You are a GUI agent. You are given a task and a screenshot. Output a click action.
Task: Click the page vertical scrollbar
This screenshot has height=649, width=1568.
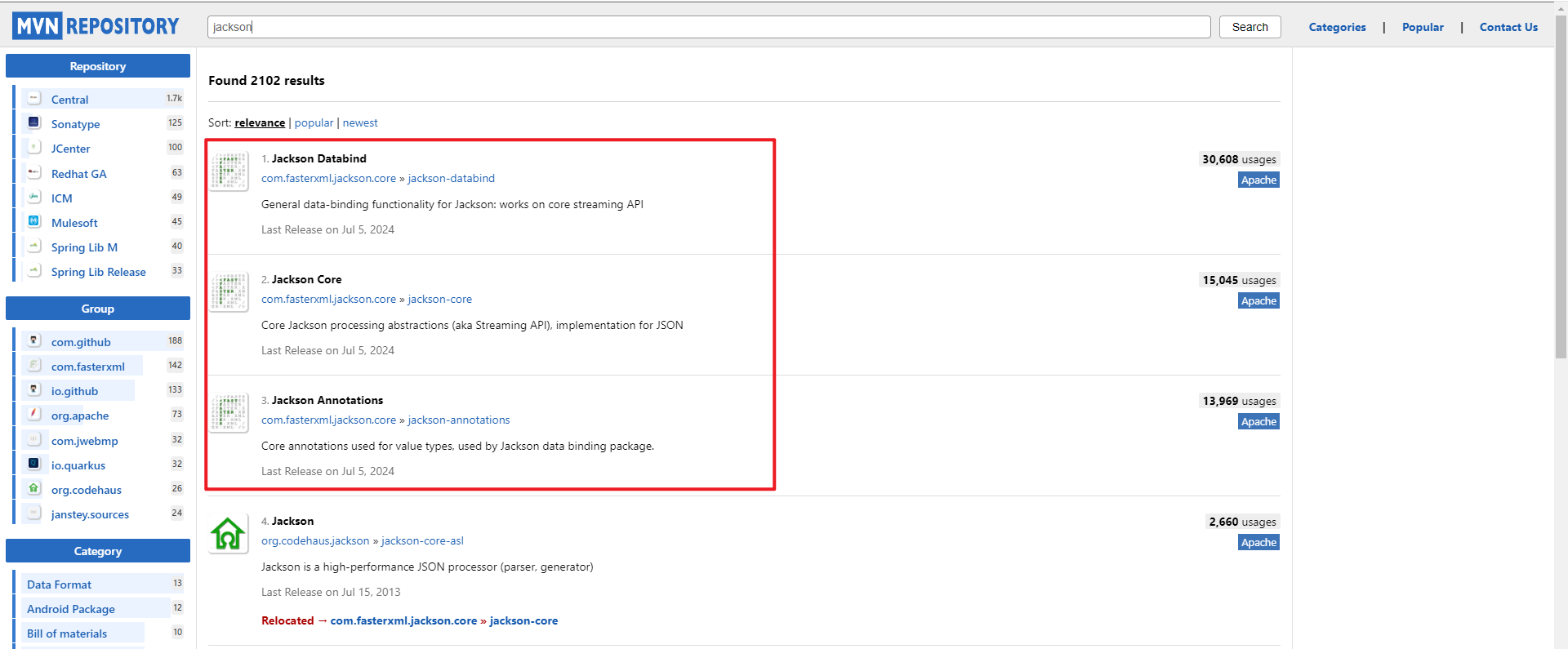(1561, 188)
